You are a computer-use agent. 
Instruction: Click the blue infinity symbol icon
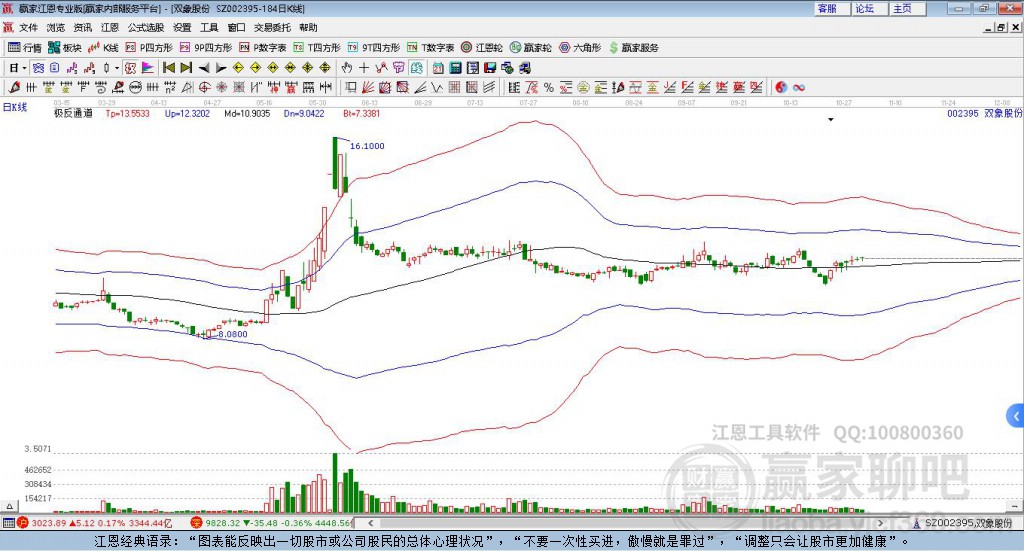pyautogui.click(x=799, y=87)
